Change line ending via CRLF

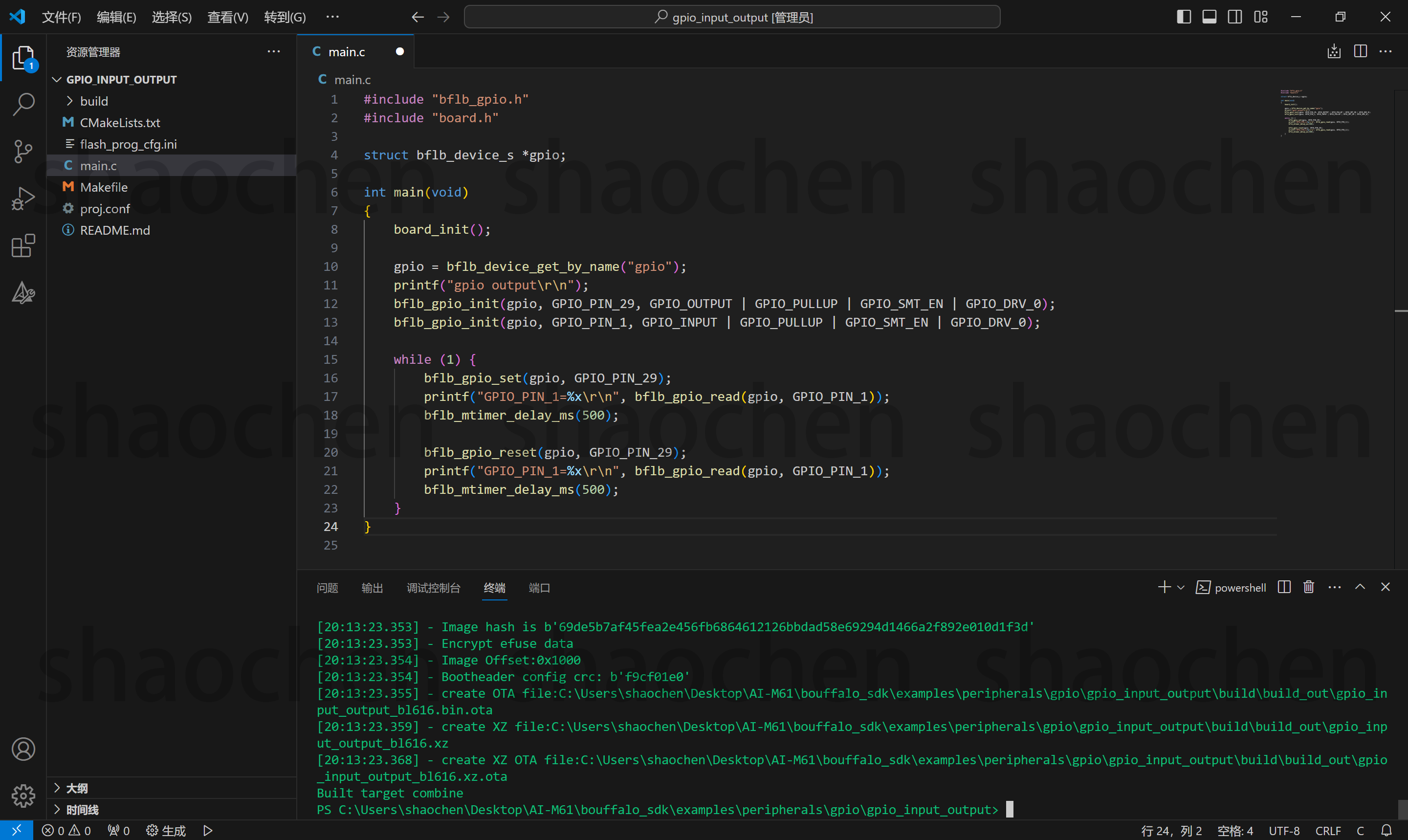tap(1328, 830)
